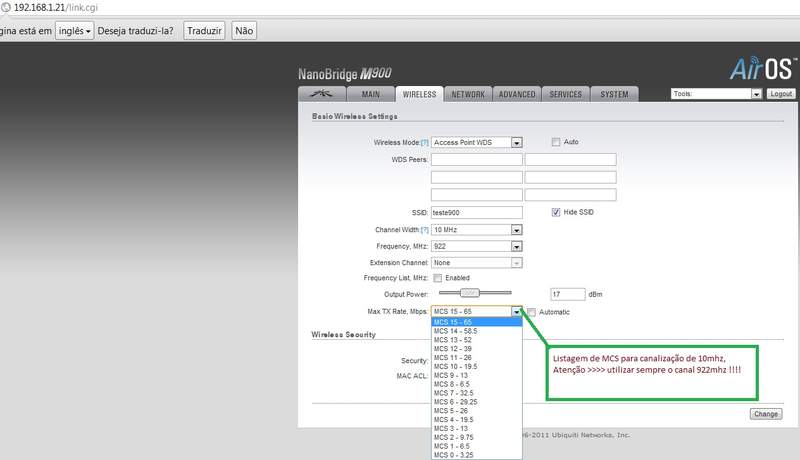Select MCS 5 - 26 option
This screenshot has height=460, width=800.
(x=477, y=411)
